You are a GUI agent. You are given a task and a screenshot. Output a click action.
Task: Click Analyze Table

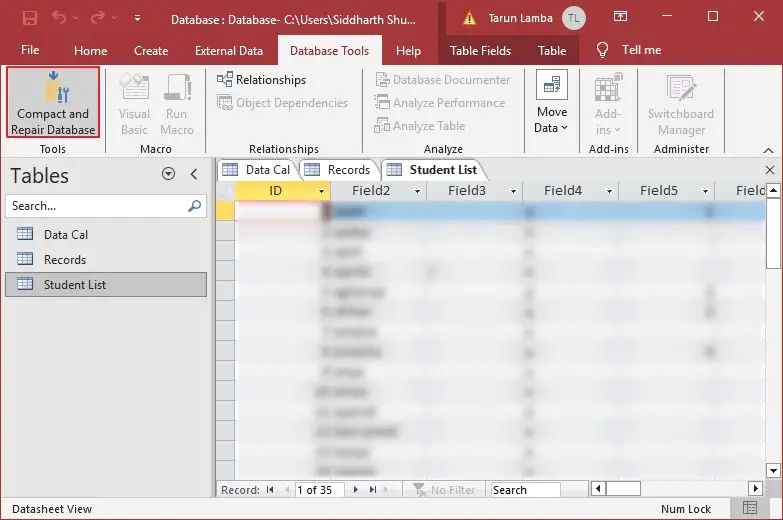point(420,126)
